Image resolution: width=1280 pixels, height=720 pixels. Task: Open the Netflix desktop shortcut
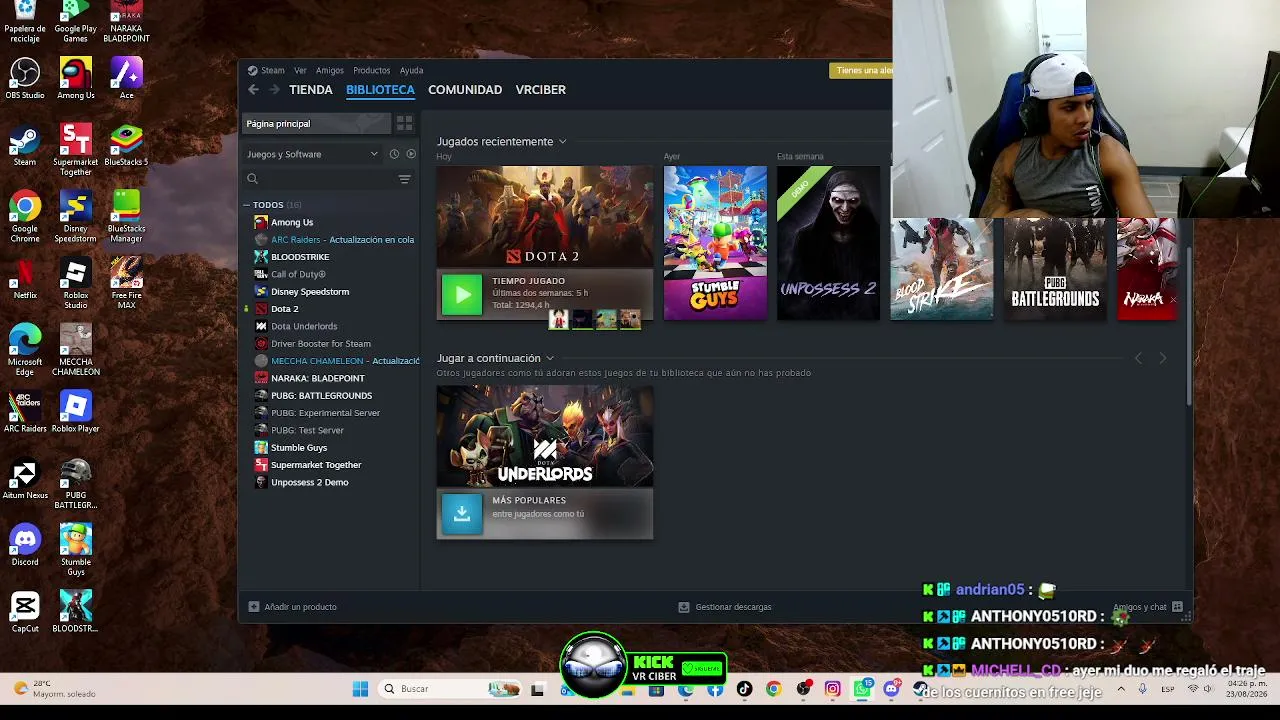click(25, 279)
